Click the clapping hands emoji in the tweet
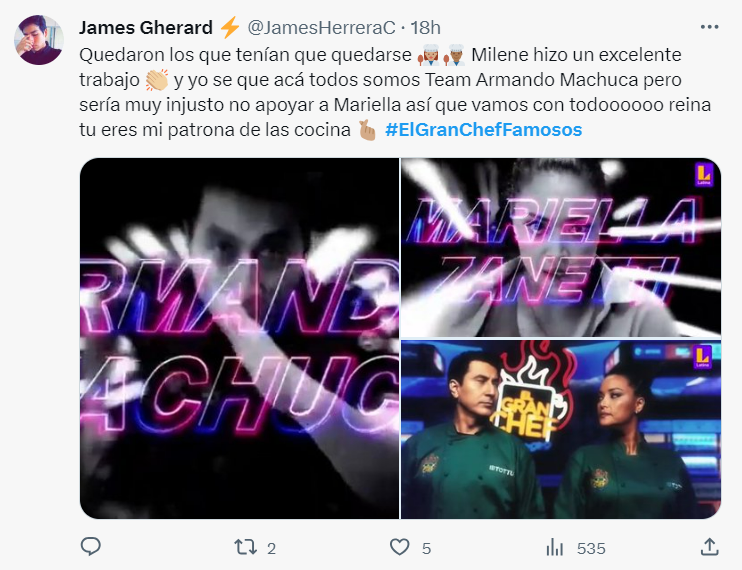Image resolution: width=742 pixels, height=570 pixels. click(157, 79)
